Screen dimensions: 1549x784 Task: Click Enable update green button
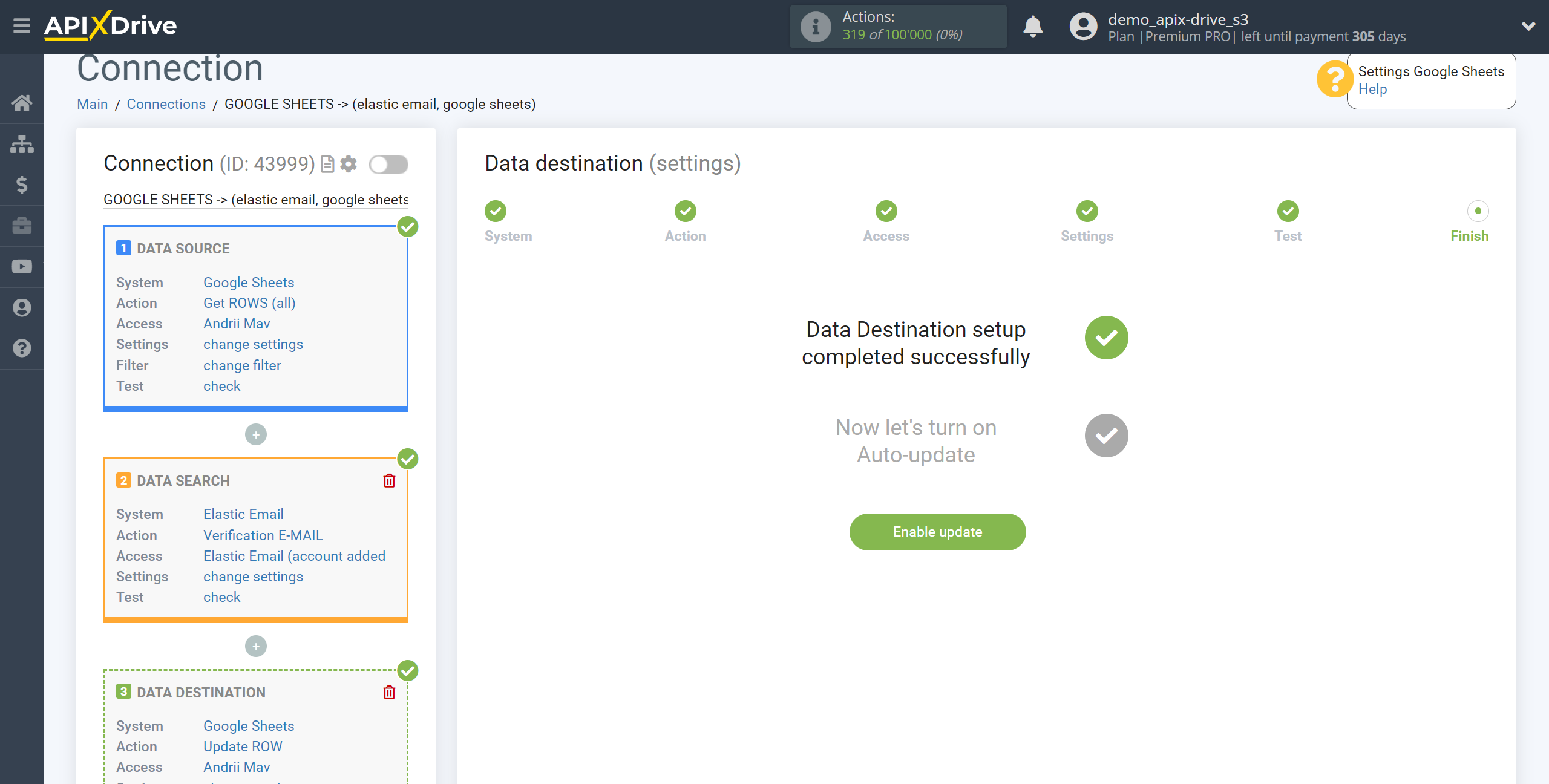pyautogui.click(x=938, y=532)
